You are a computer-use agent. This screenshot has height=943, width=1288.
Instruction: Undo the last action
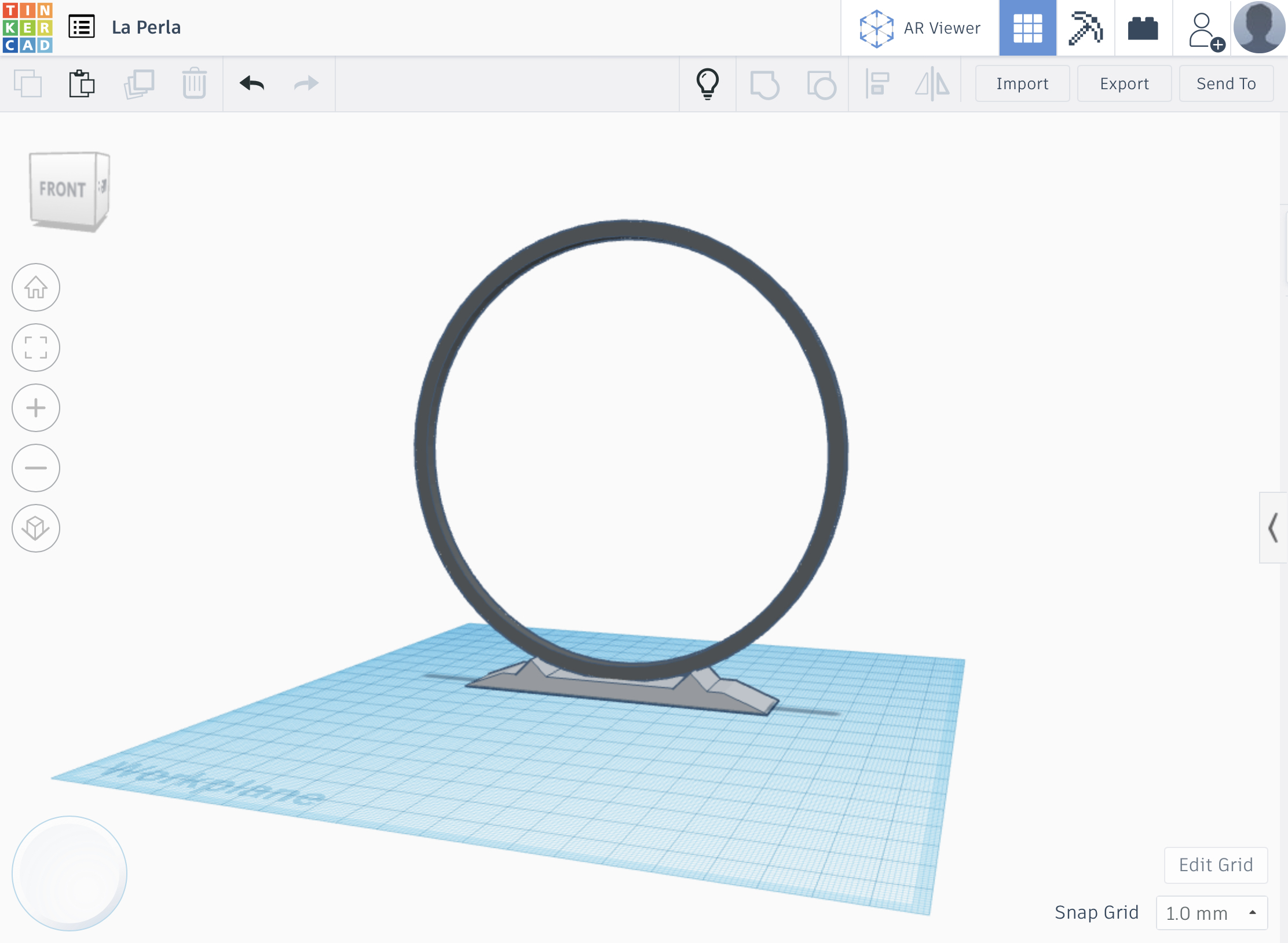(252, 84)
